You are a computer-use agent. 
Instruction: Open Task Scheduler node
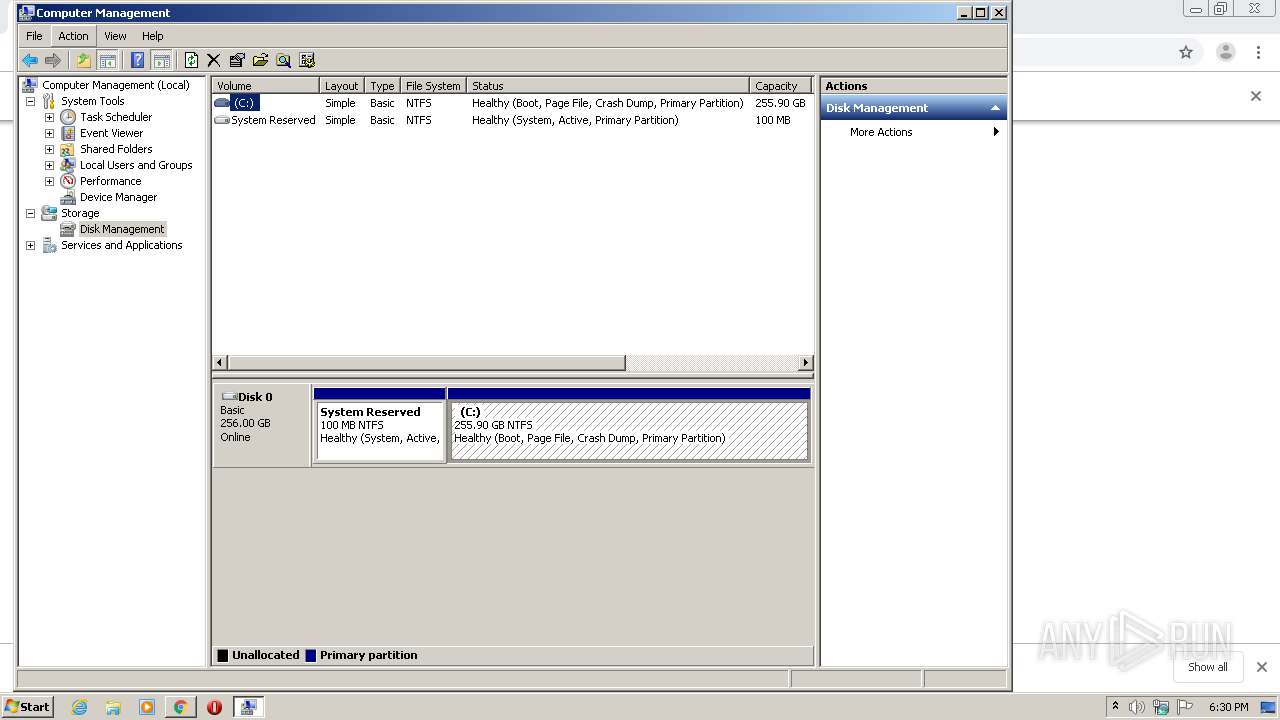point(116,117)
